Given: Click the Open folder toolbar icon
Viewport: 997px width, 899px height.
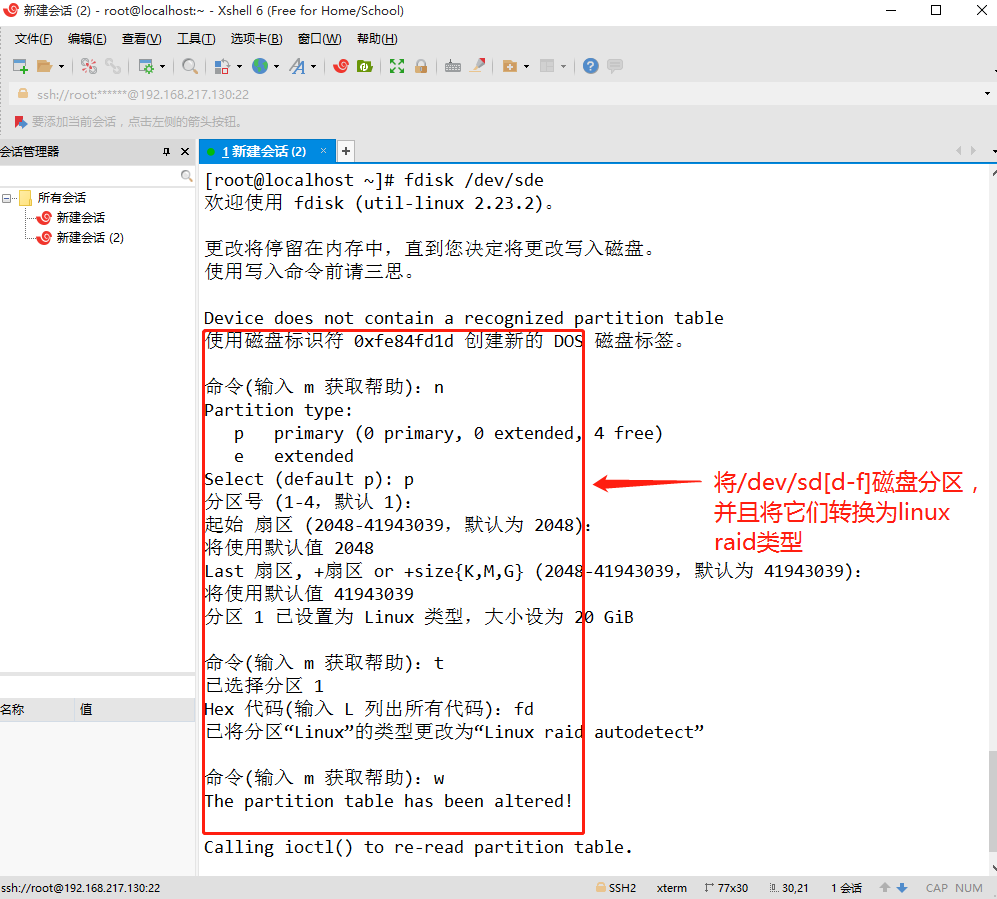Looking at the screenshot, I should pyautogui.click(x=45, y=66).
